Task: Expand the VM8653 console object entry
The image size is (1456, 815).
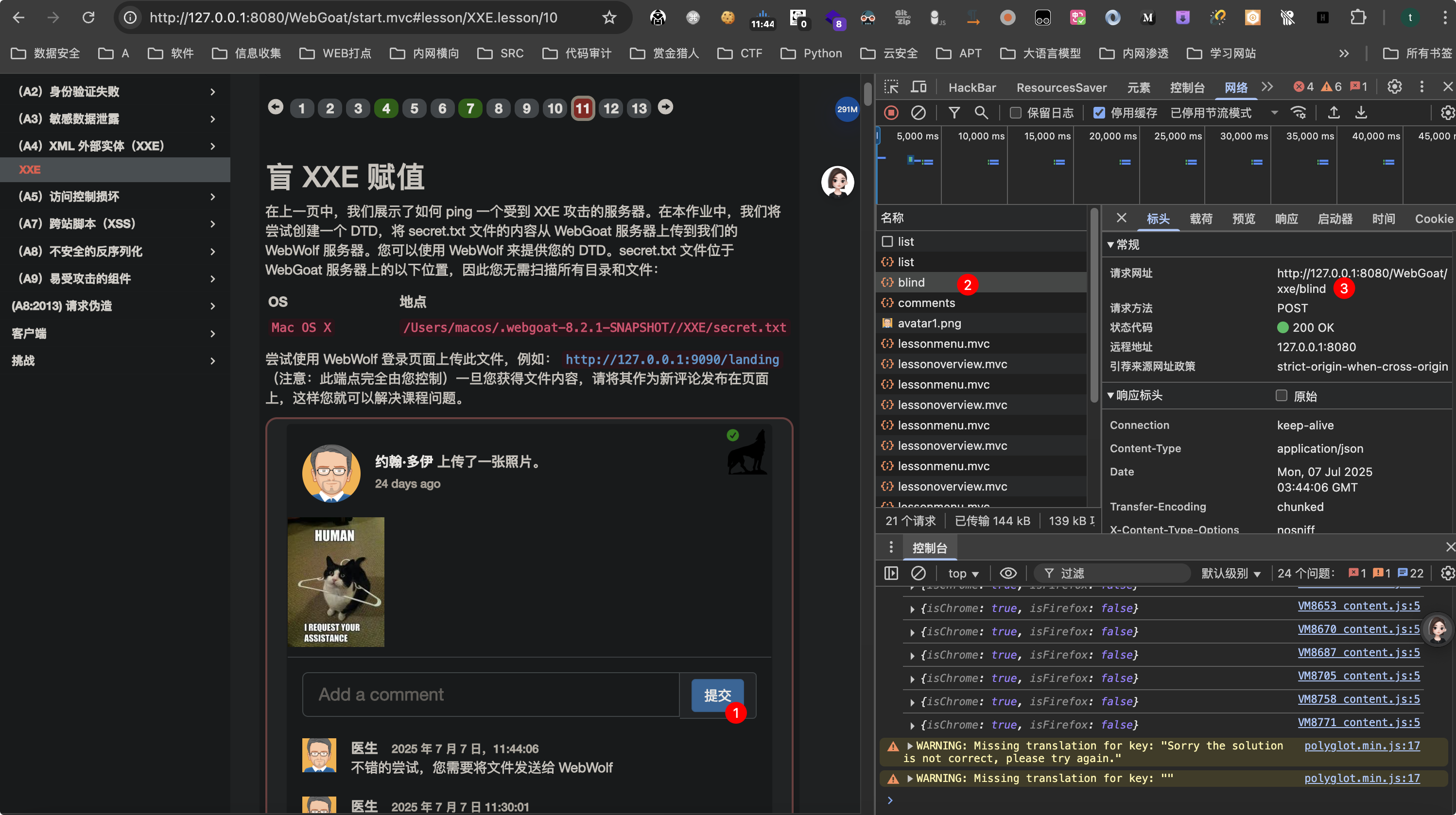Action: [x=912, y=609]
